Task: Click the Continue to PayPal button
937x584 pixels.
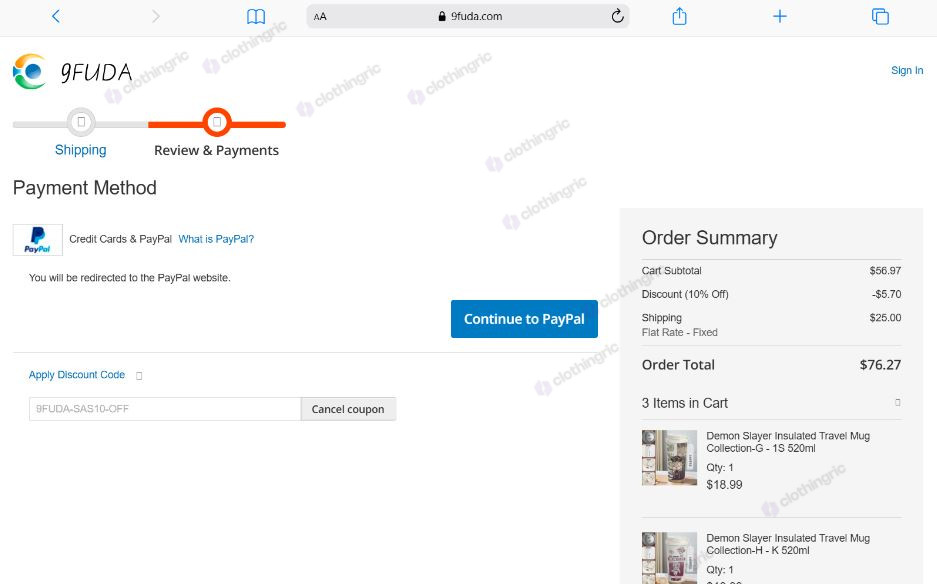Action: pyautogui.click(x=524, y=319)
